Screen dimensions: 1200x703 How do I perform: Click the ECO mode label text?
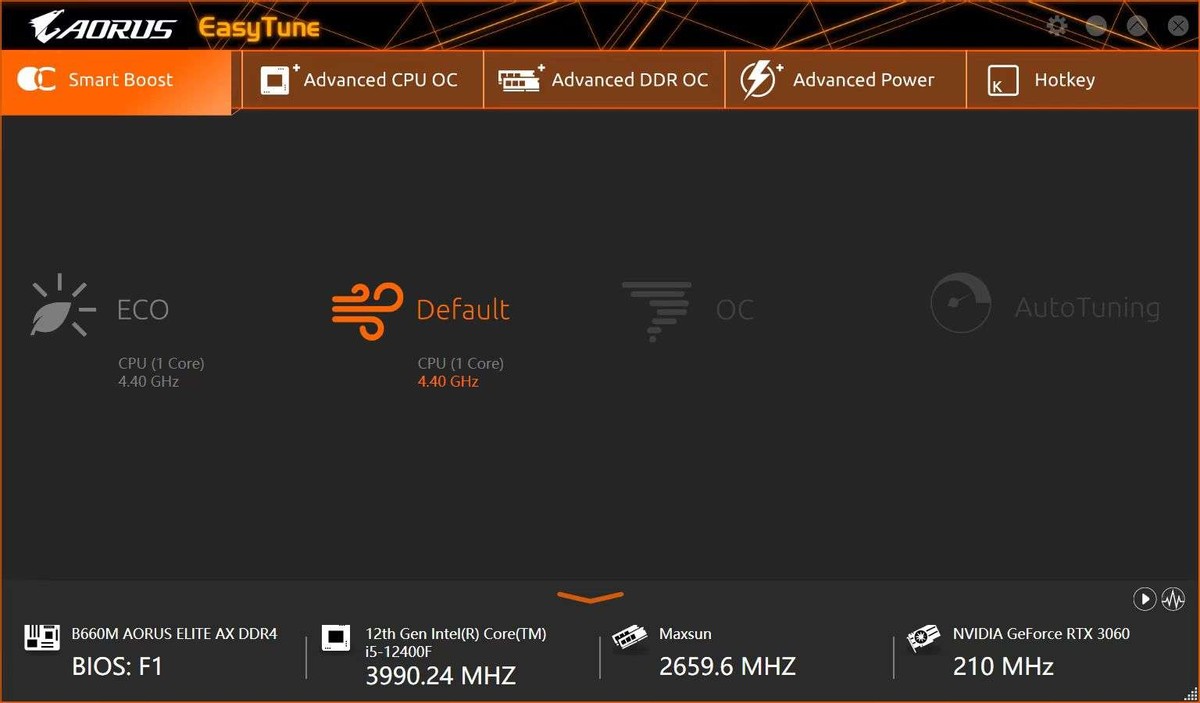coord(143,310)
